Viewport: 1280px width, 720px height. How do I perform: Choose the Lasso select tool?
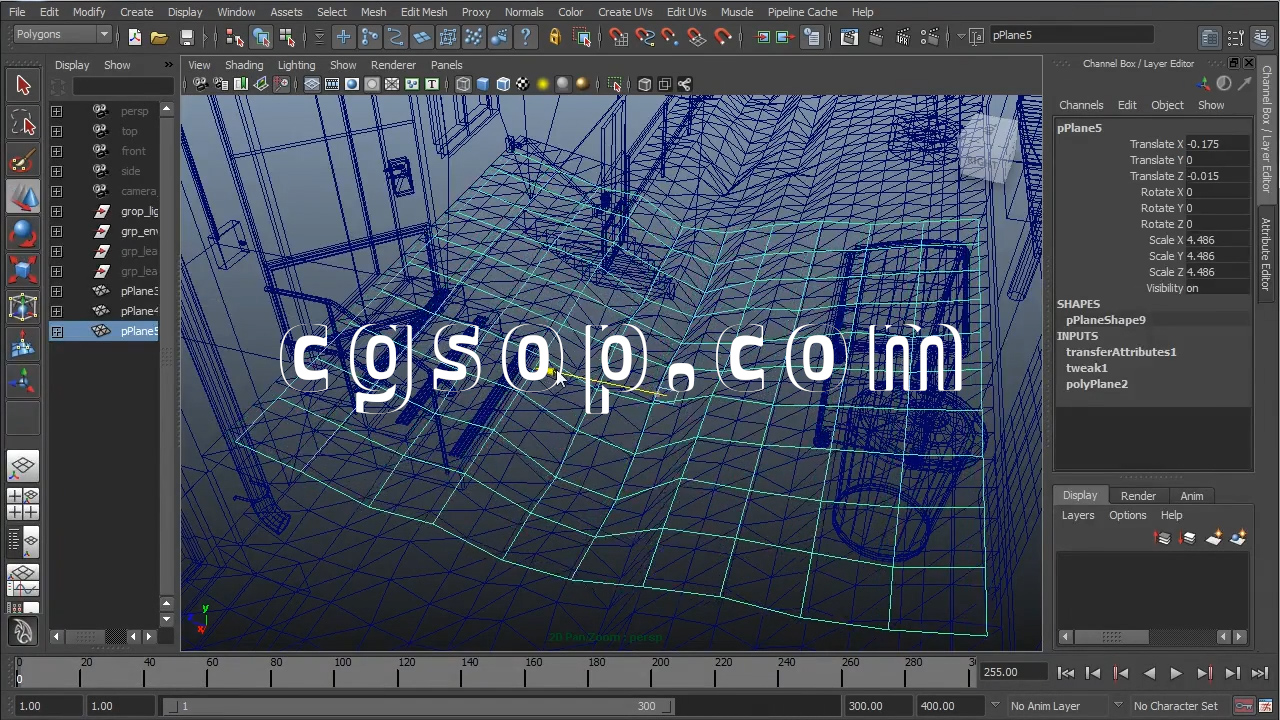pyautogui.click(x=23, y=124)
